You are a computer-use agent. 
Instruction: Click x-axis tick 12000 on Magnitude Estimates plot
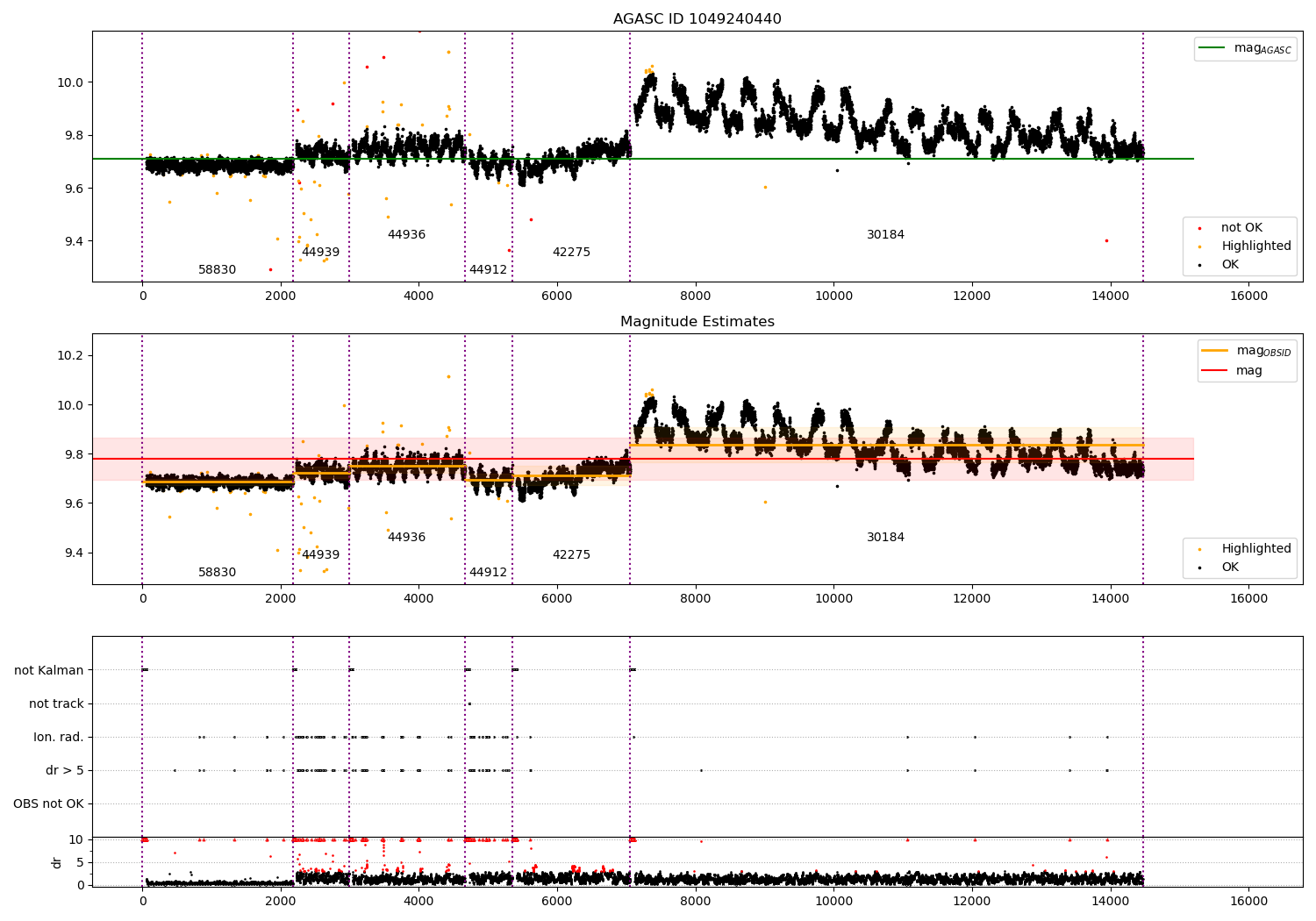click(x=972, y=598)
